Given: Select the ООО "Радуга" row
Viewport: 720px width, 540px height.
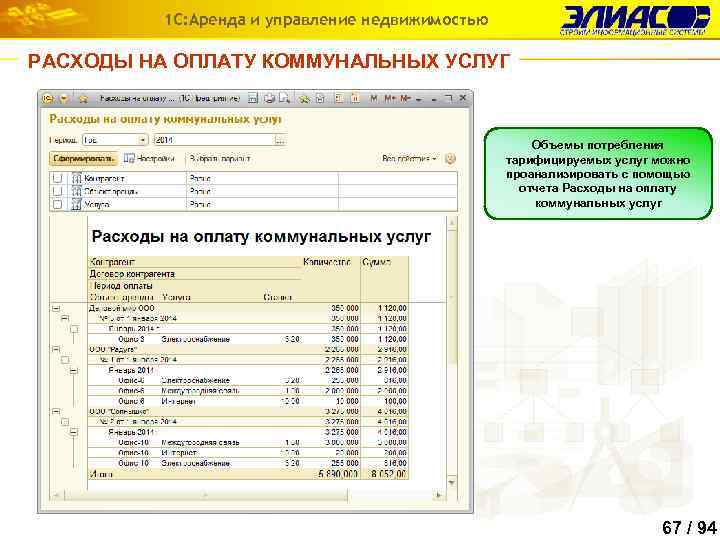Looking at the screenshot, I should 248,349.
